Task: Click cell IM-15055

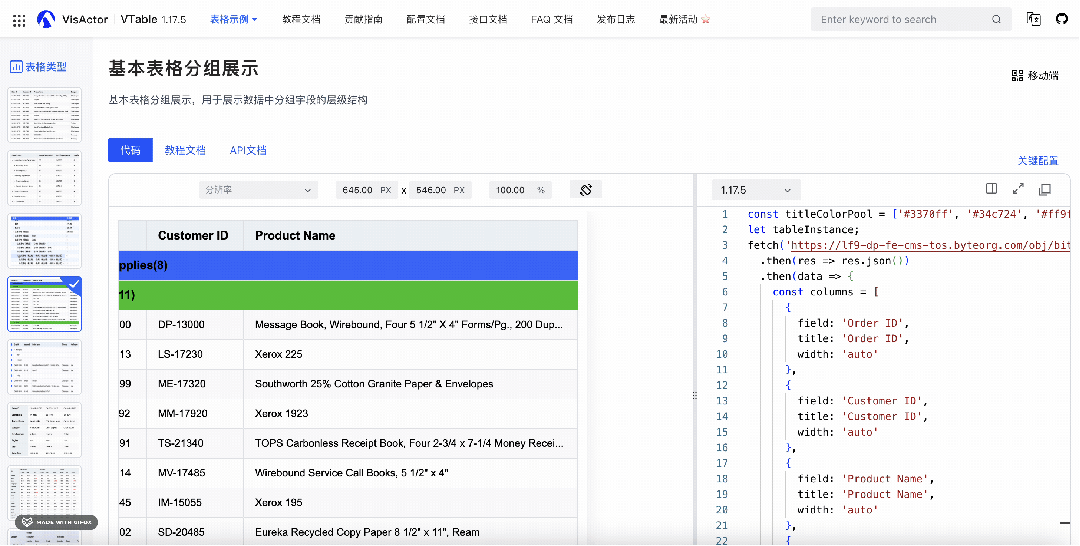Action: tap(195, 503)
